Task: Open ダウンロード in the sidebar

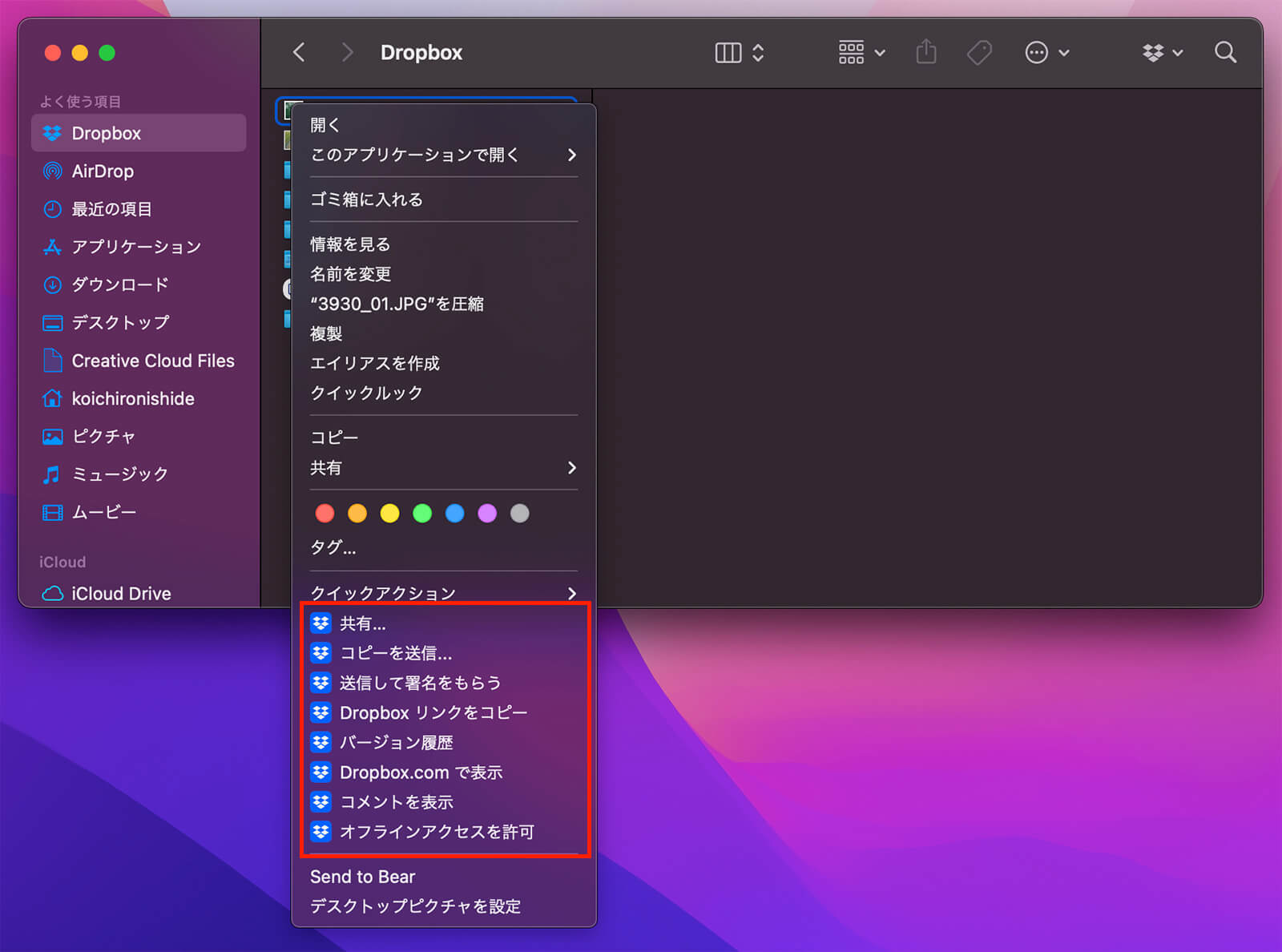Action: (139, 284)
